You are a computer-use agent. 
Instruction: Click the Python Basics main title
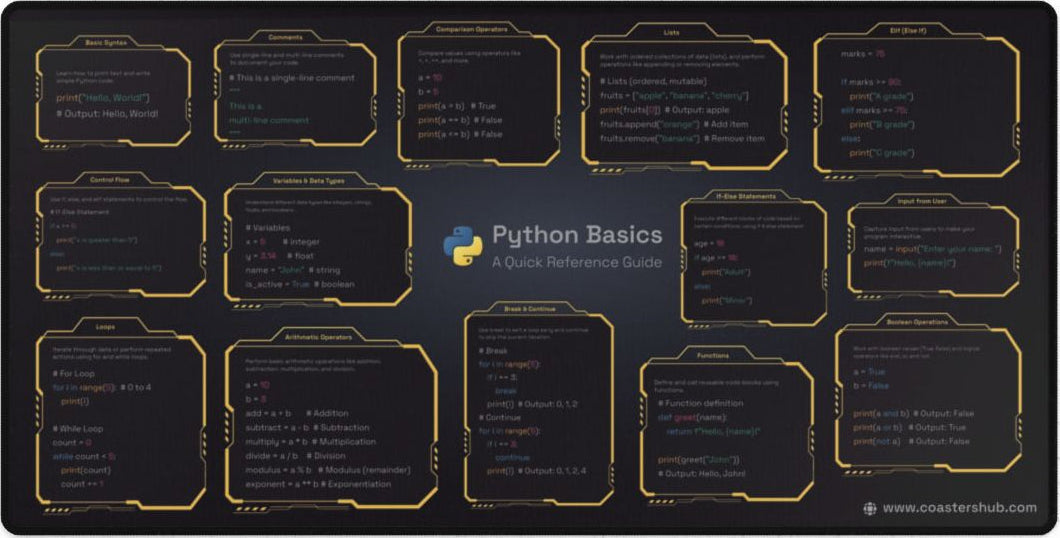(576, 235)
